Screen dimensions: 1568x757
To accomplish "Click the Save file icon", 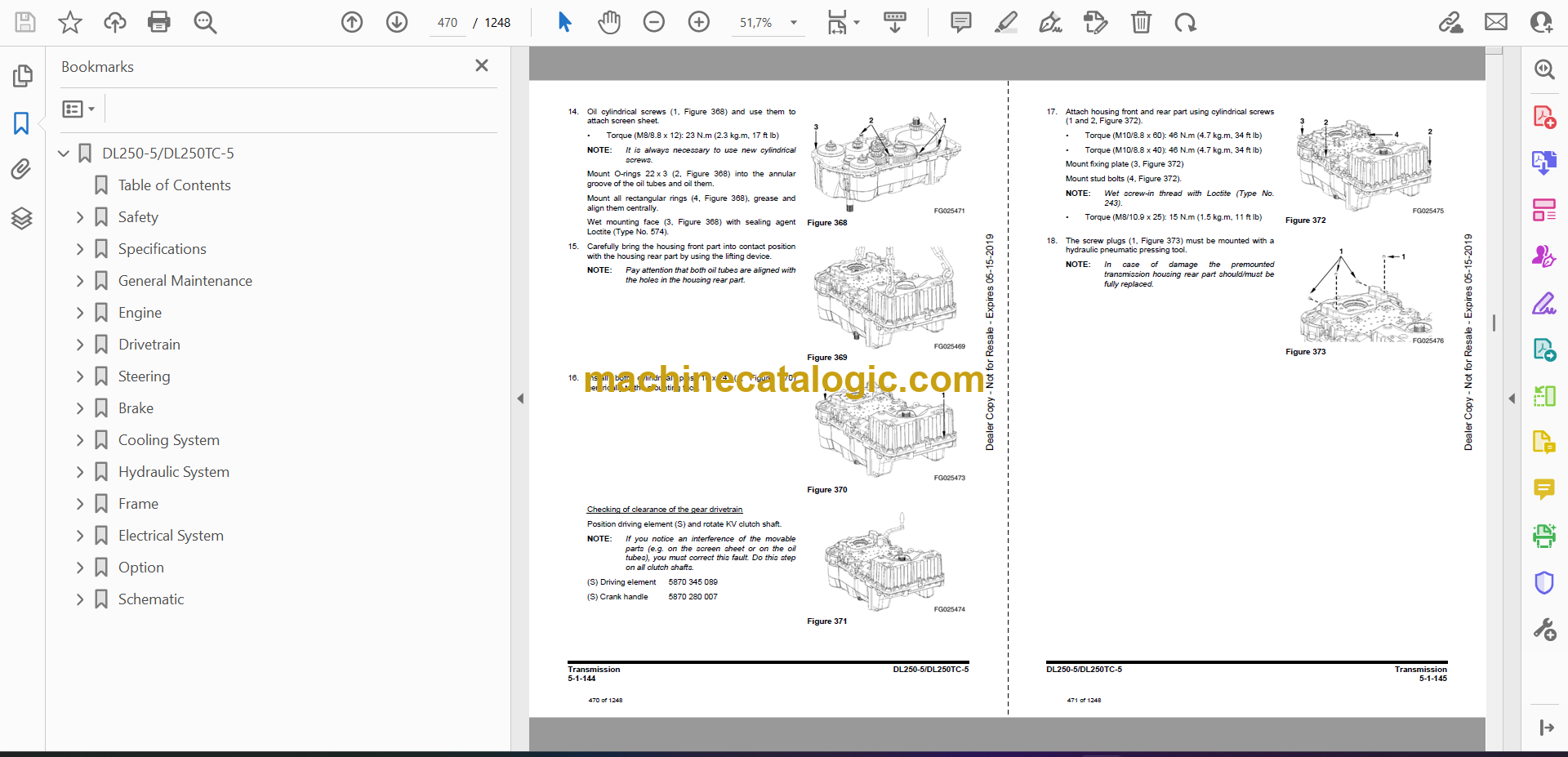I will [25, 22].
